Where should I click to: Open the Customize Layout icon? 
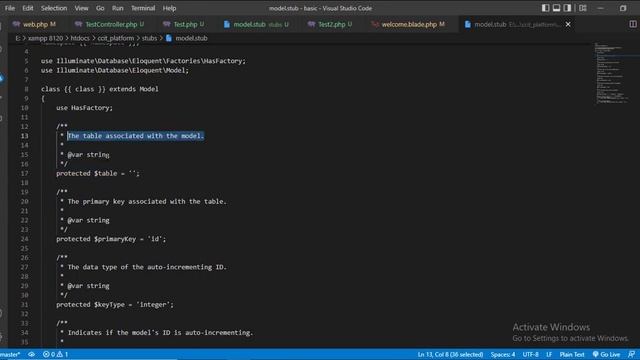(583, 8)
